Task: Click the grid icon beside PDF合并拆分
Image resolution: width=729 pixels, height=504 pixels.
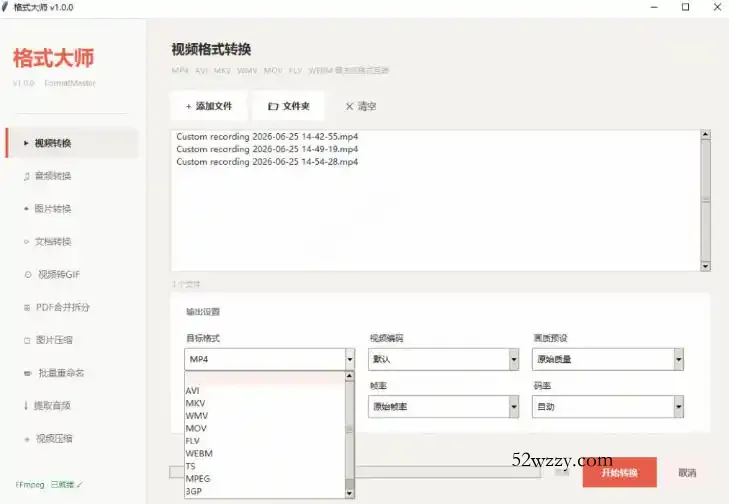Action: (x=27, y=308)
